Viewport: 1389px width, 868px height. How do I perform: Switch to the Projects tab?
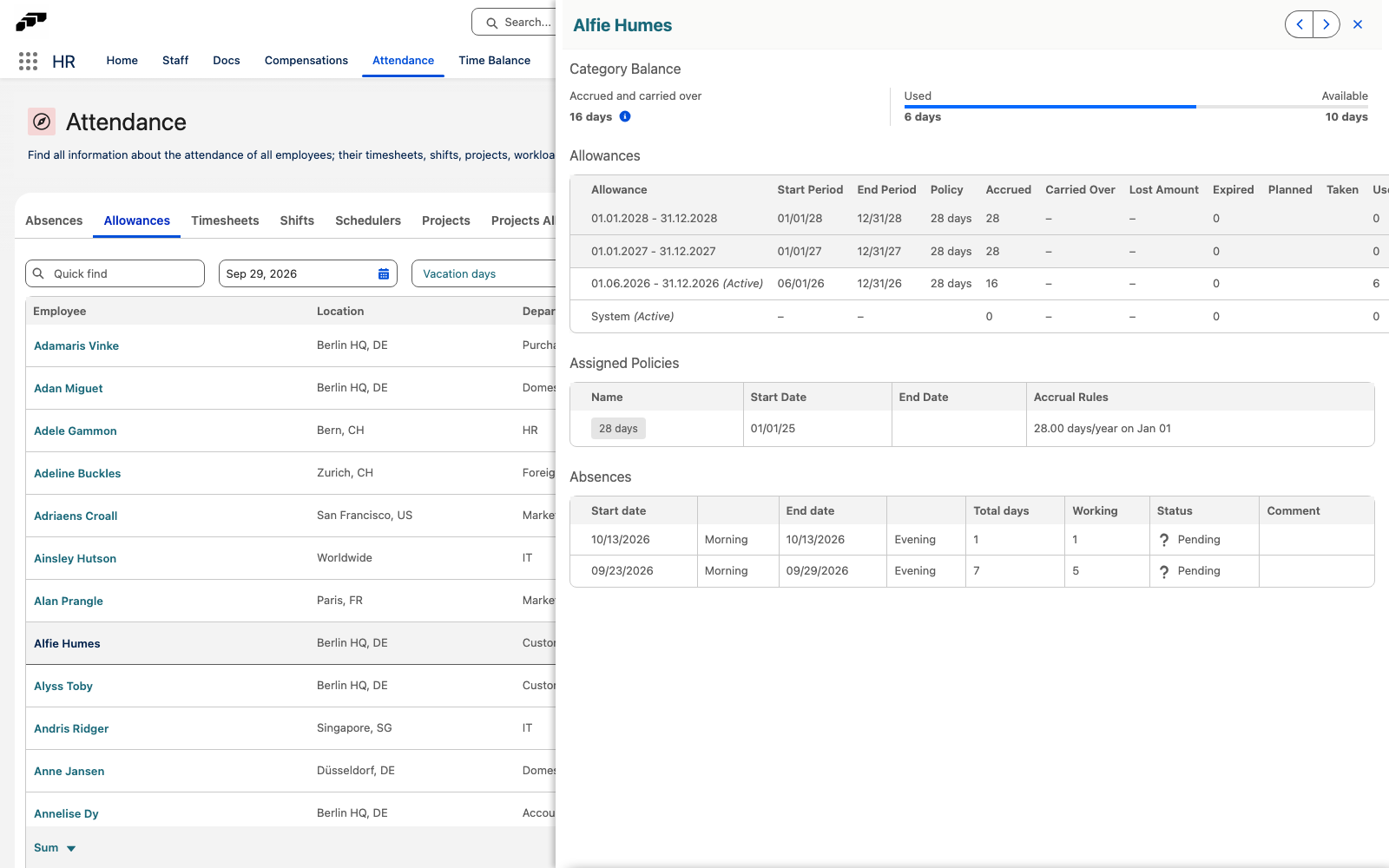pyautogui.click(x=446, y=220)
